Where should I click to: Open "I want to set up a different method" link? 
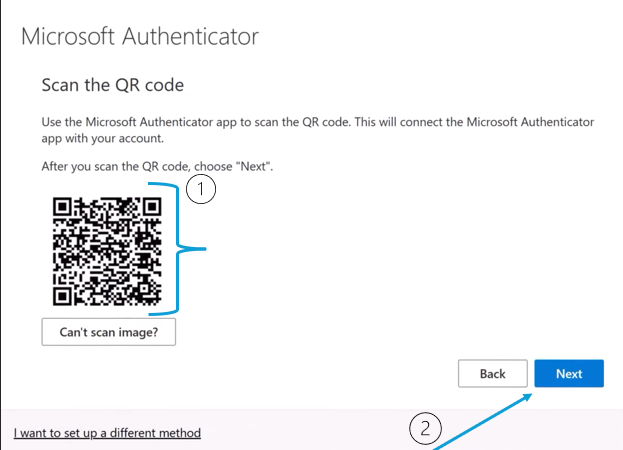pyautogui.click(x=107, y=433)
